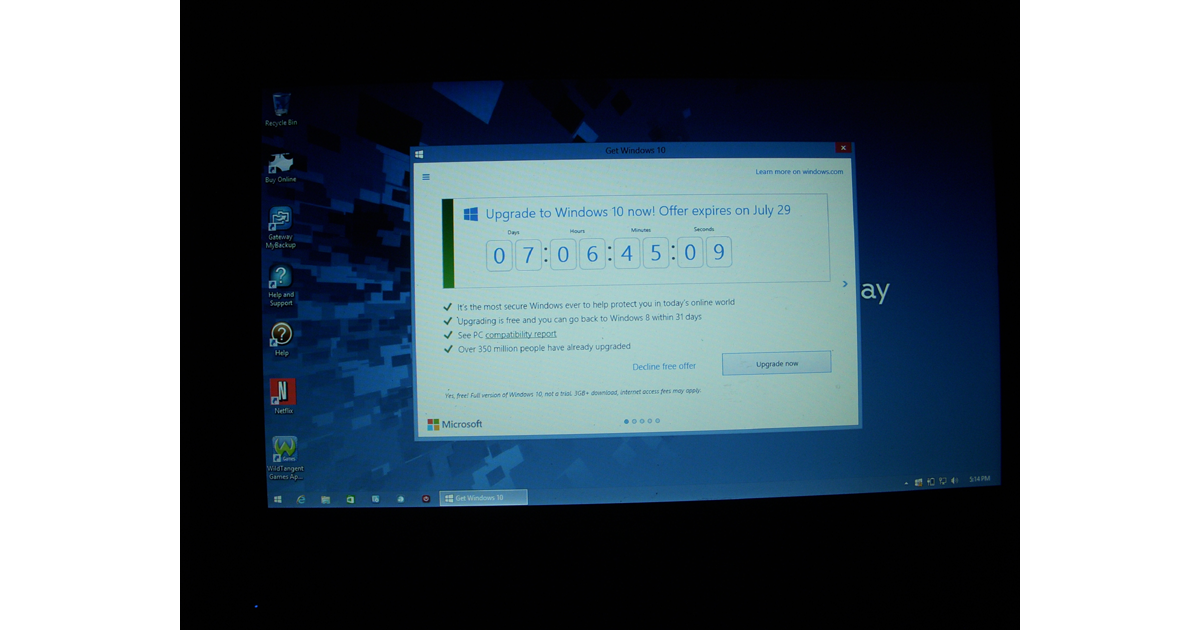Select the Buy Online desktop shortcut
1200x630 pixels.
281,166
